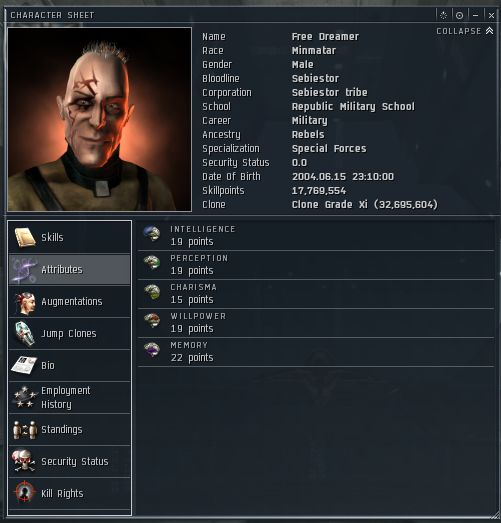The height and width of the screenshot is (523, 501).
Task: Toggle the window pin circle icon
Action: pyautogui.click(x=459, y=15)
